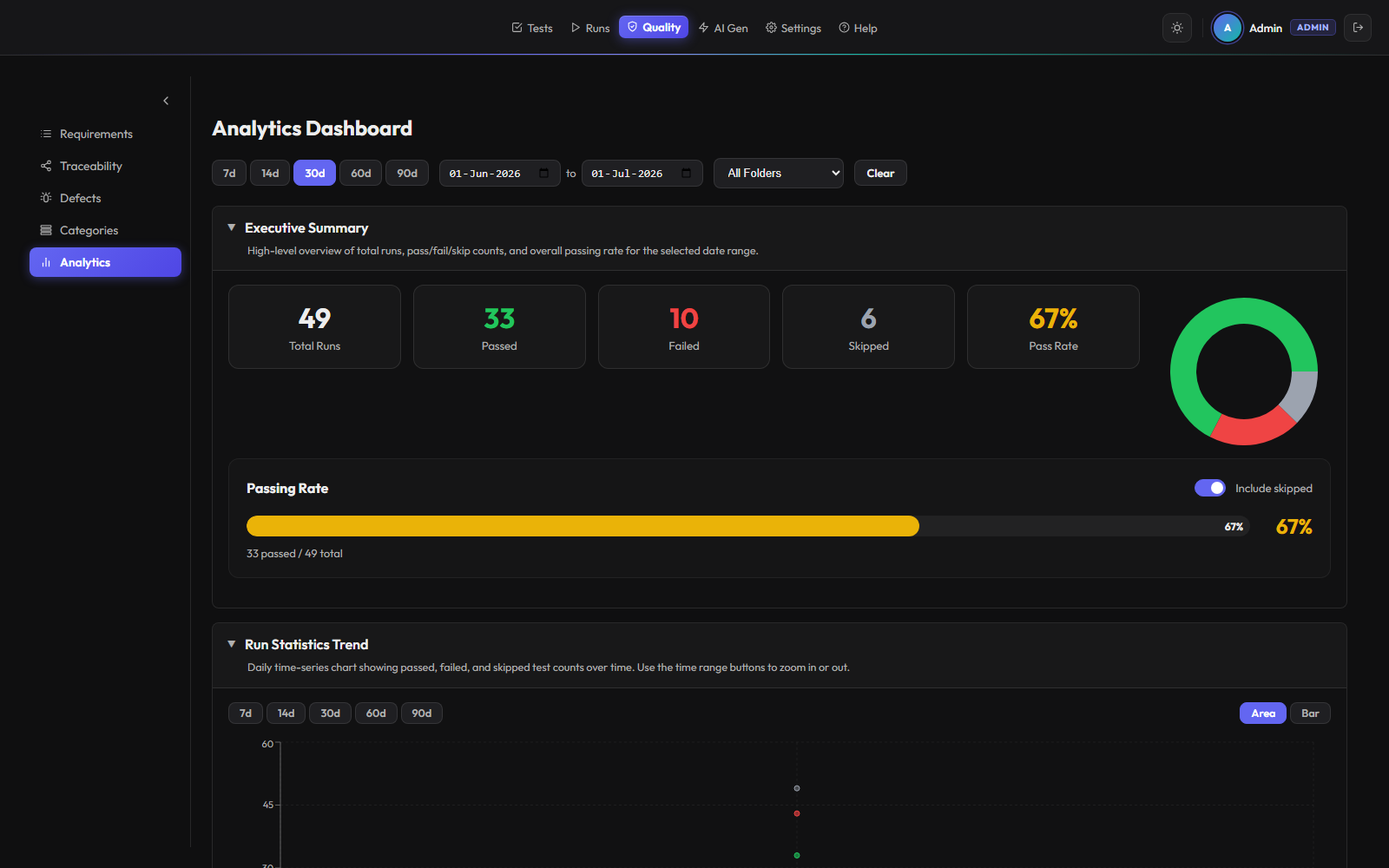Click the AI Gen lightning icon

(704, 28)
